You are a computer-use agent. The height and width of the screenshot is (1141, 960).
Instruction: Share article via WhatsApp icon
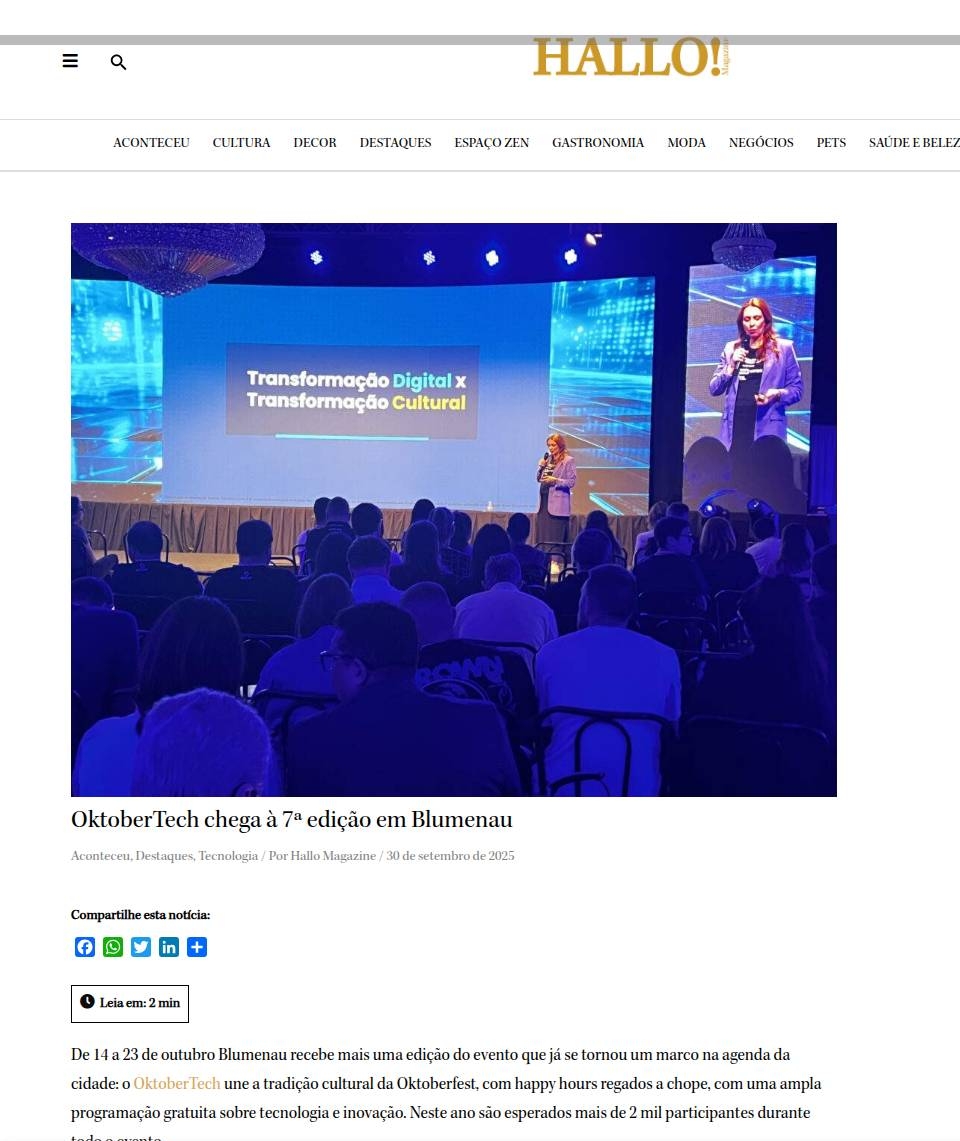coord(113,947)
